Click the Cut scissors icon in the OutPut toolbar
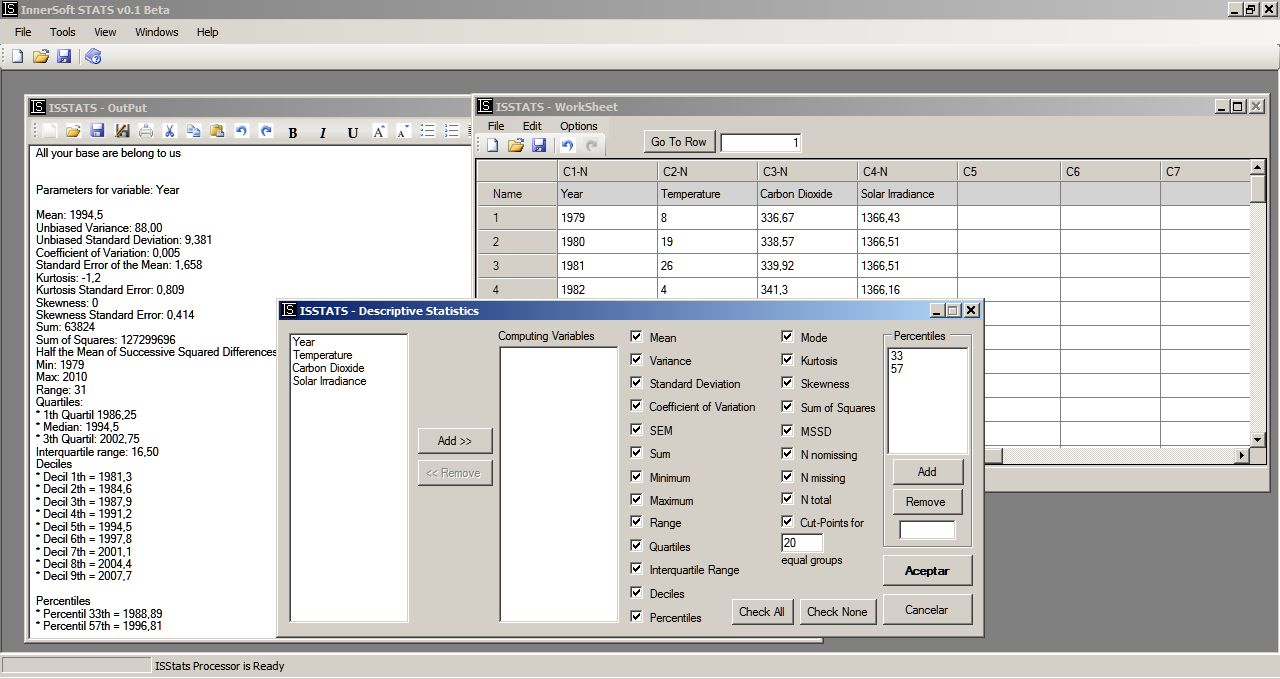Viewport: 1280px width, 679px height. point(170,131)
